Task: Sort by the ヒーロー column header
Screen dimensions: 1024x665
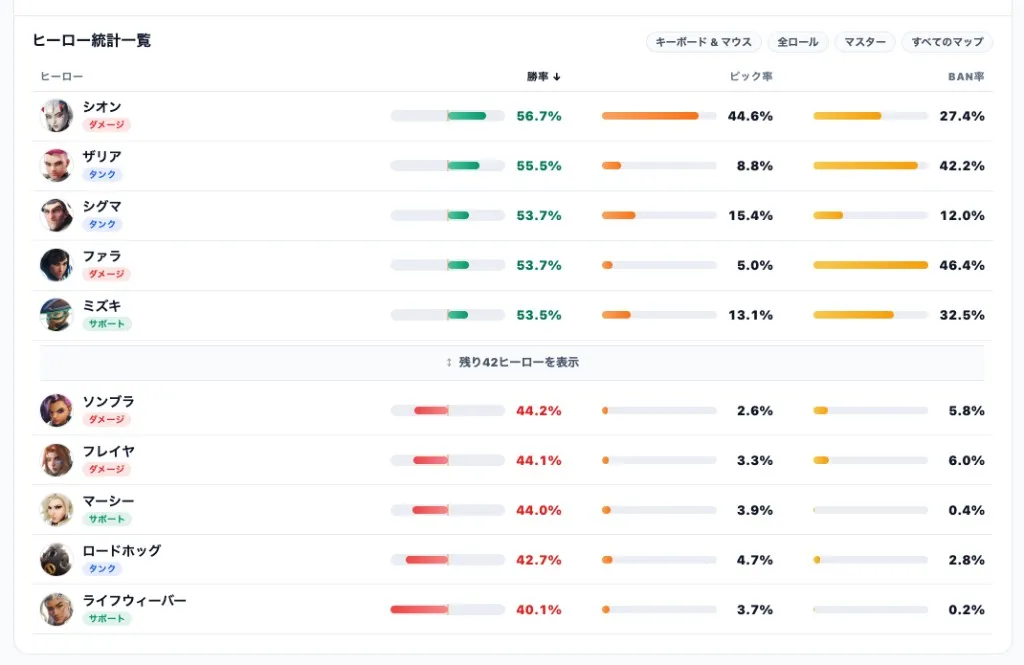Action: click(x=61, y=76)
